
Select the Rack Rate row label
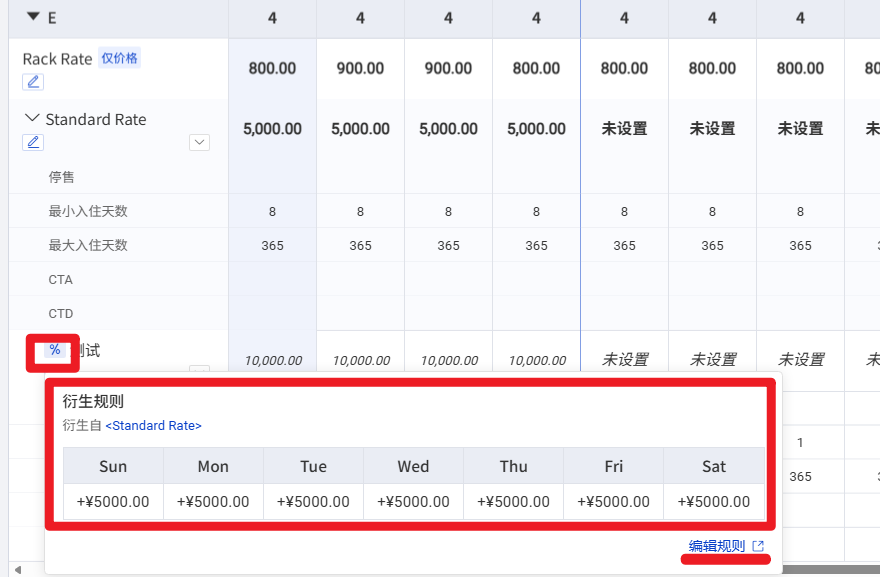click(x=57, y=59)
